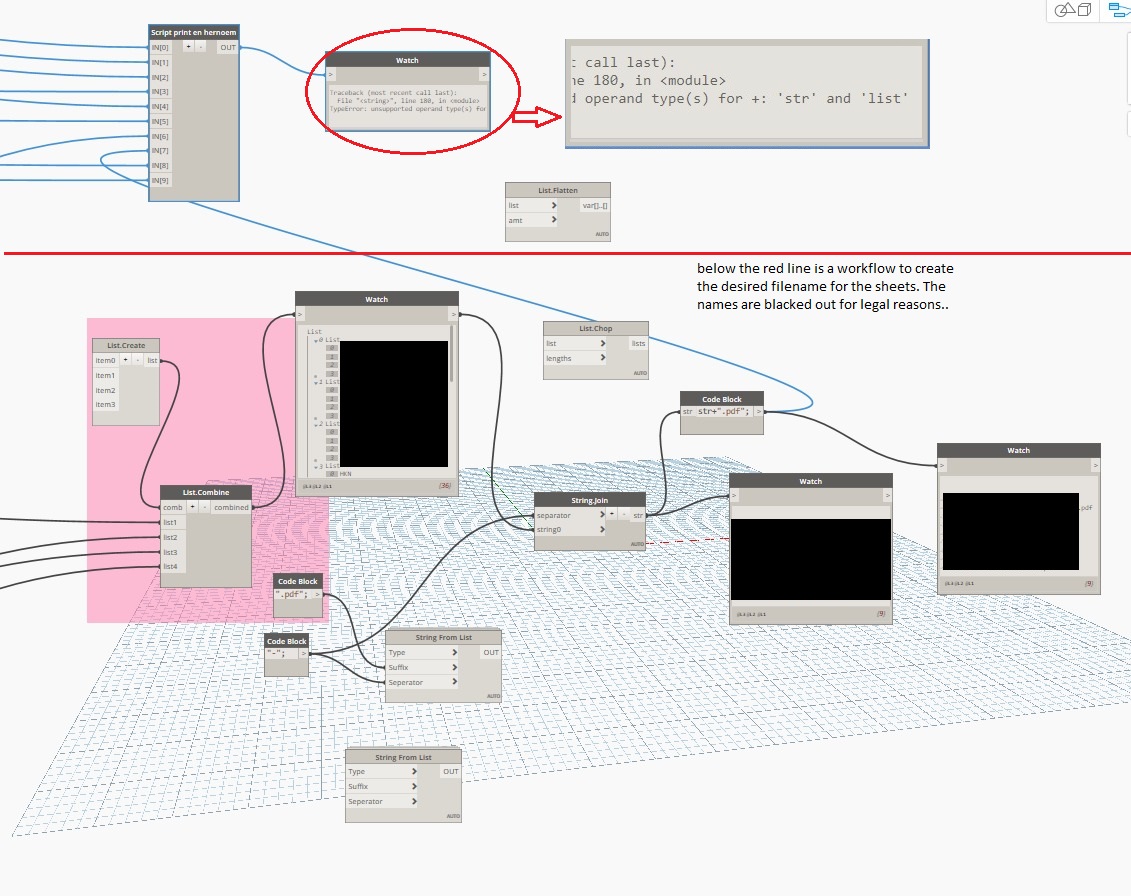Viewport: 1131px width, 896px height.
Task: Click the combined output port
Action: click(231, 507)
